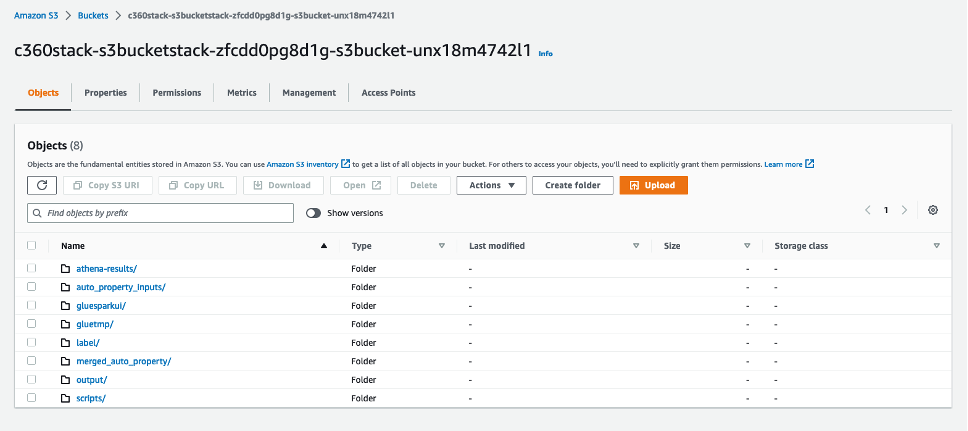968x431 pixels.
Task: Go to previous page arrow
Action: click(867, 210)
